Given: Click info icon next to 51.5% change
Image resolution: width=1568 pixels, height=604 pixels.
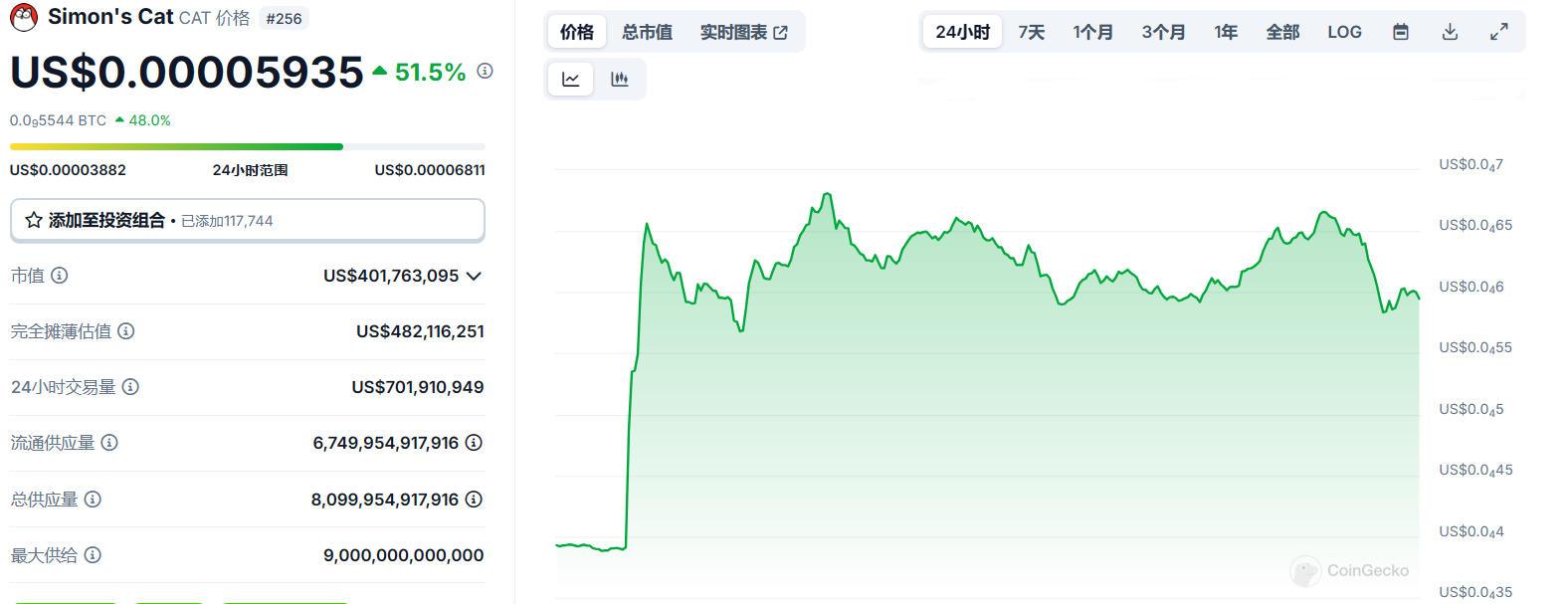Looking at the screenshot, I should click(485, 71).
